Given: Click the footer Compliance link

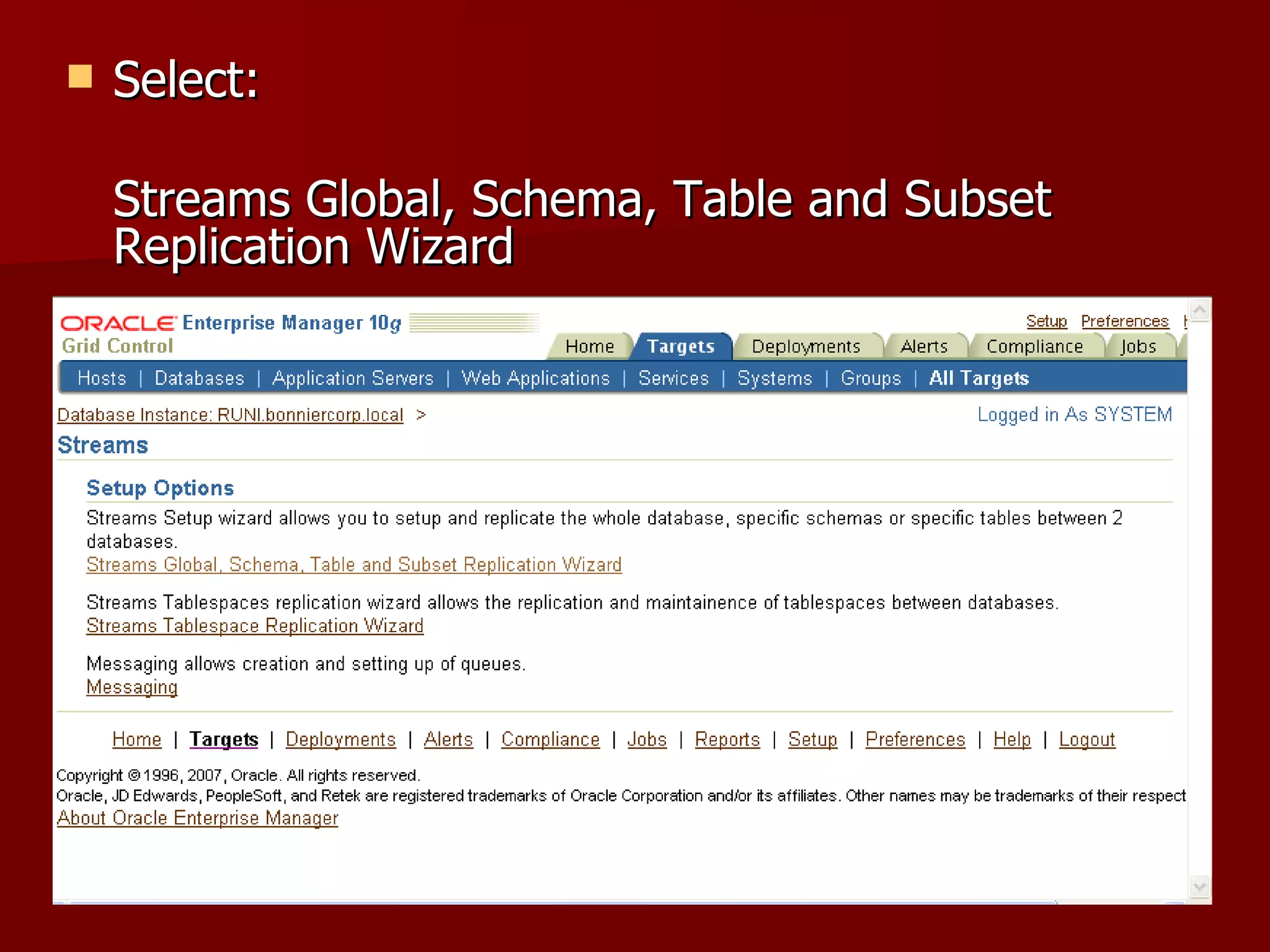Looking at the screenshot, I should pyautogui.click(x=551, y=739).
